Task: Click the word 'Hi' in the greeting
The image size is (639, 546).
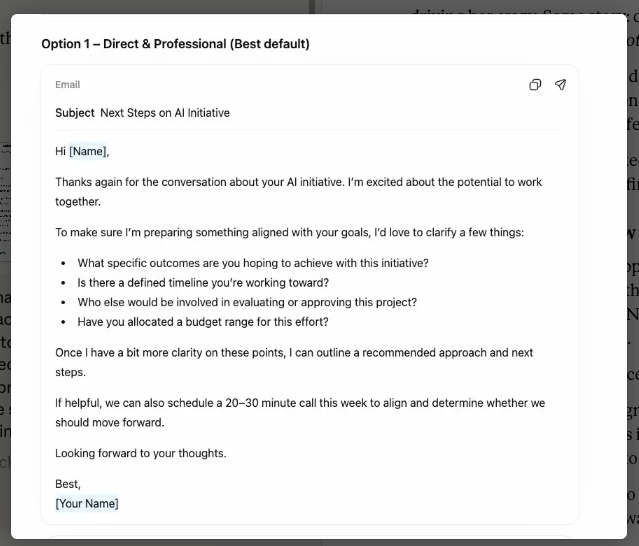Action: (61, 151)
